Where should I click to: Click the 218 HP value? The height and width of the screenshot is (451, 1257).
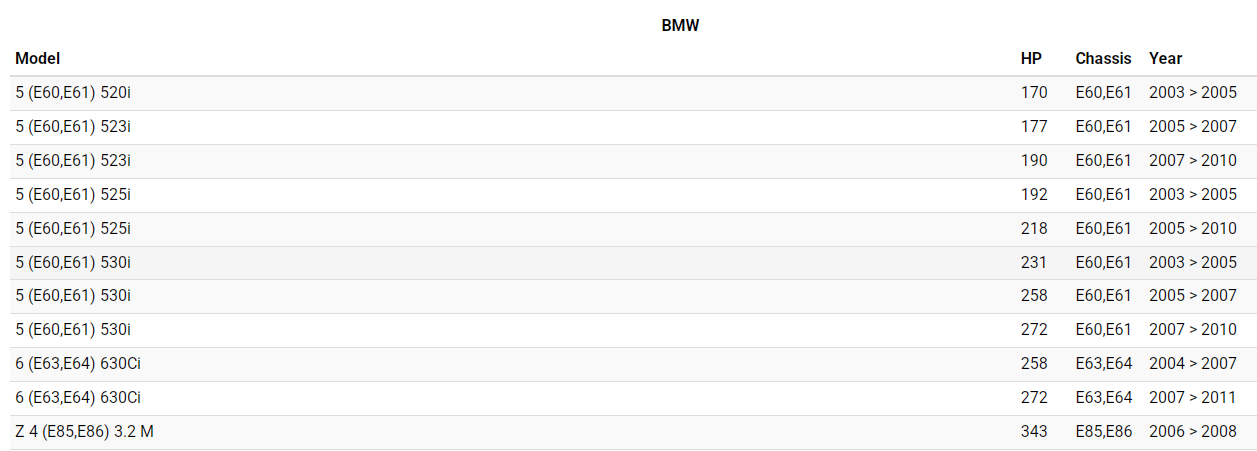coord(1034,229)
